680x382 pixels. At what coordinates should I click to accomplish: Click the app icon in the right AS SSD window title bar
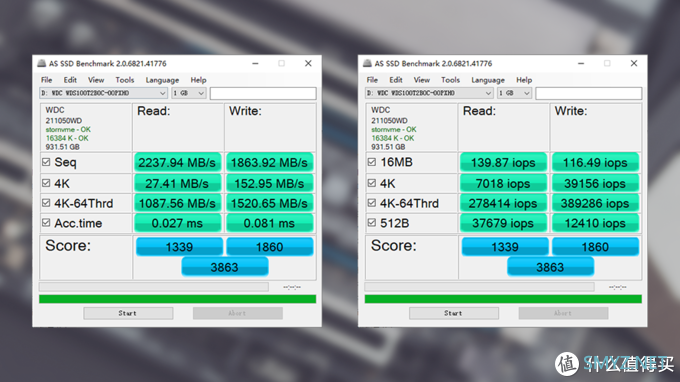pyautogui.click(x=367, y=64)
